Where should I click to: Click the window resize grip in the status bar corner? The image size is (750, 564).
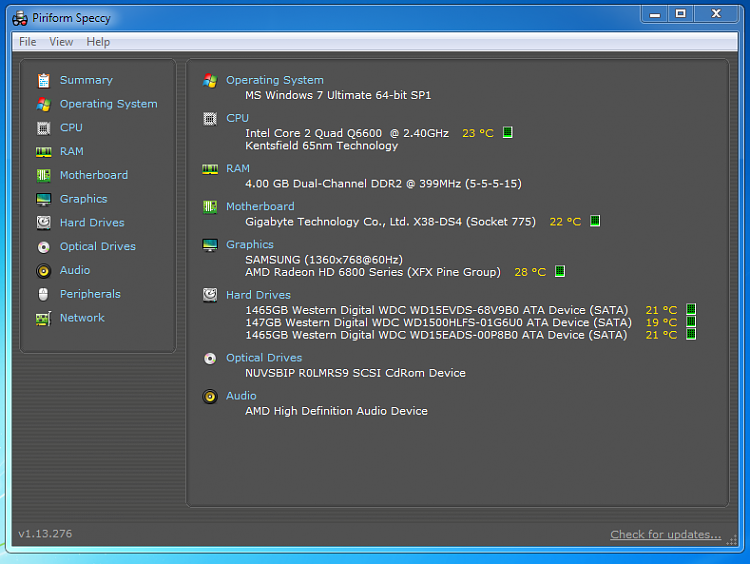pos(732,540)
